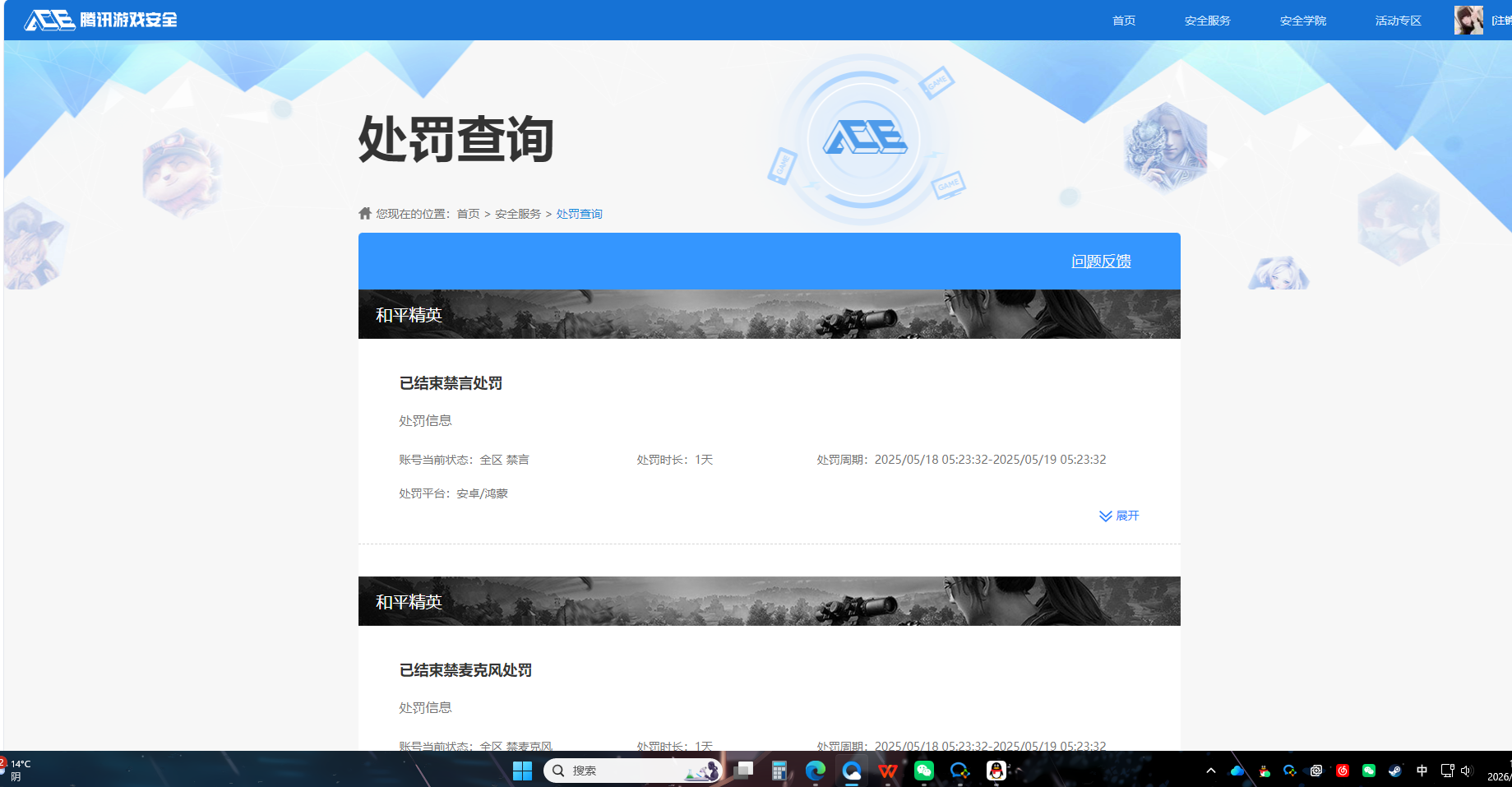Click 安全服务 in the breadcrumb
Viewport: 1512px width, 787px height.
click(x=516, y=213)
